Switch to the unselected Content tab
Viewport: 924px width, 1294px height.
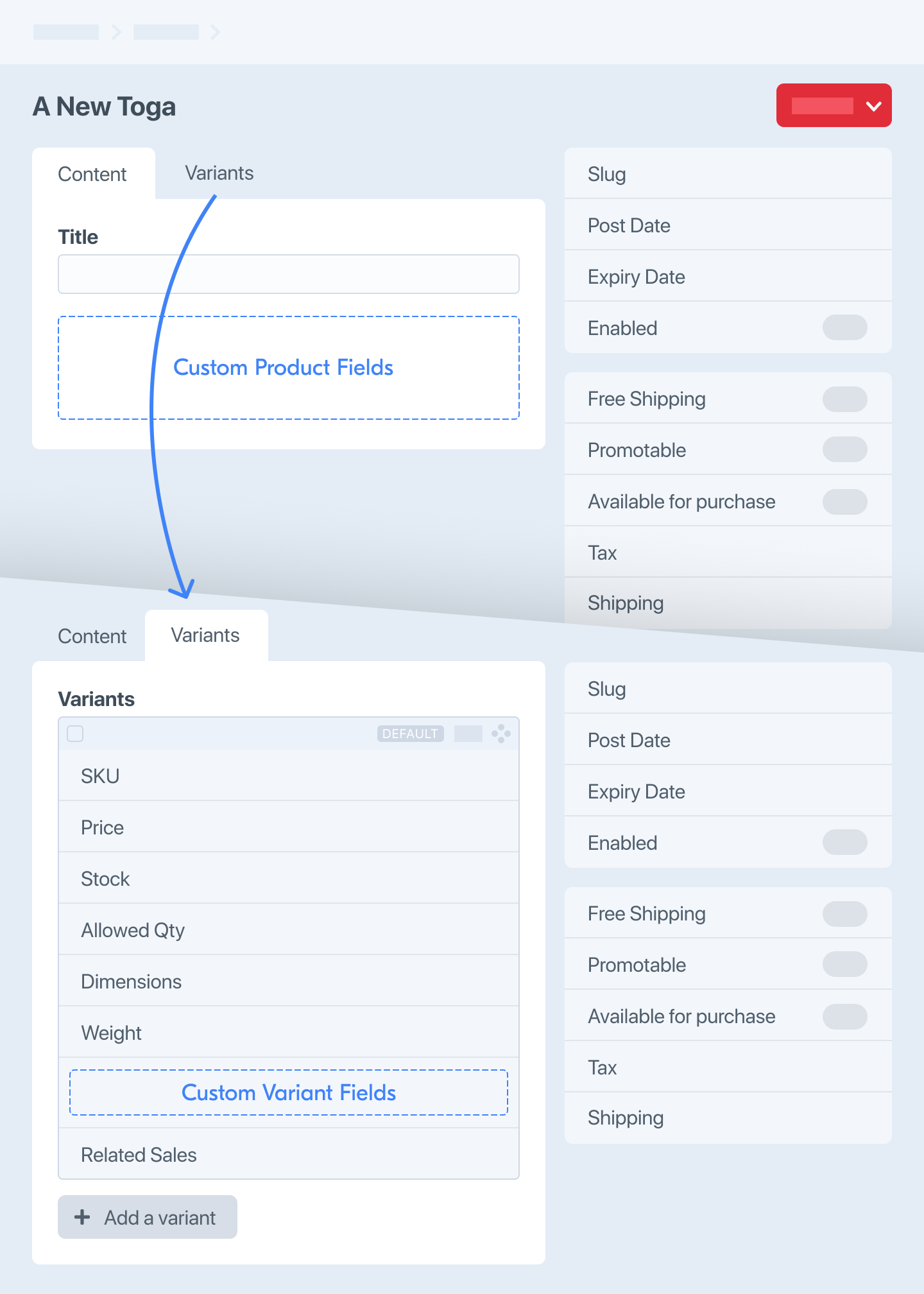(x=92, y=636)
